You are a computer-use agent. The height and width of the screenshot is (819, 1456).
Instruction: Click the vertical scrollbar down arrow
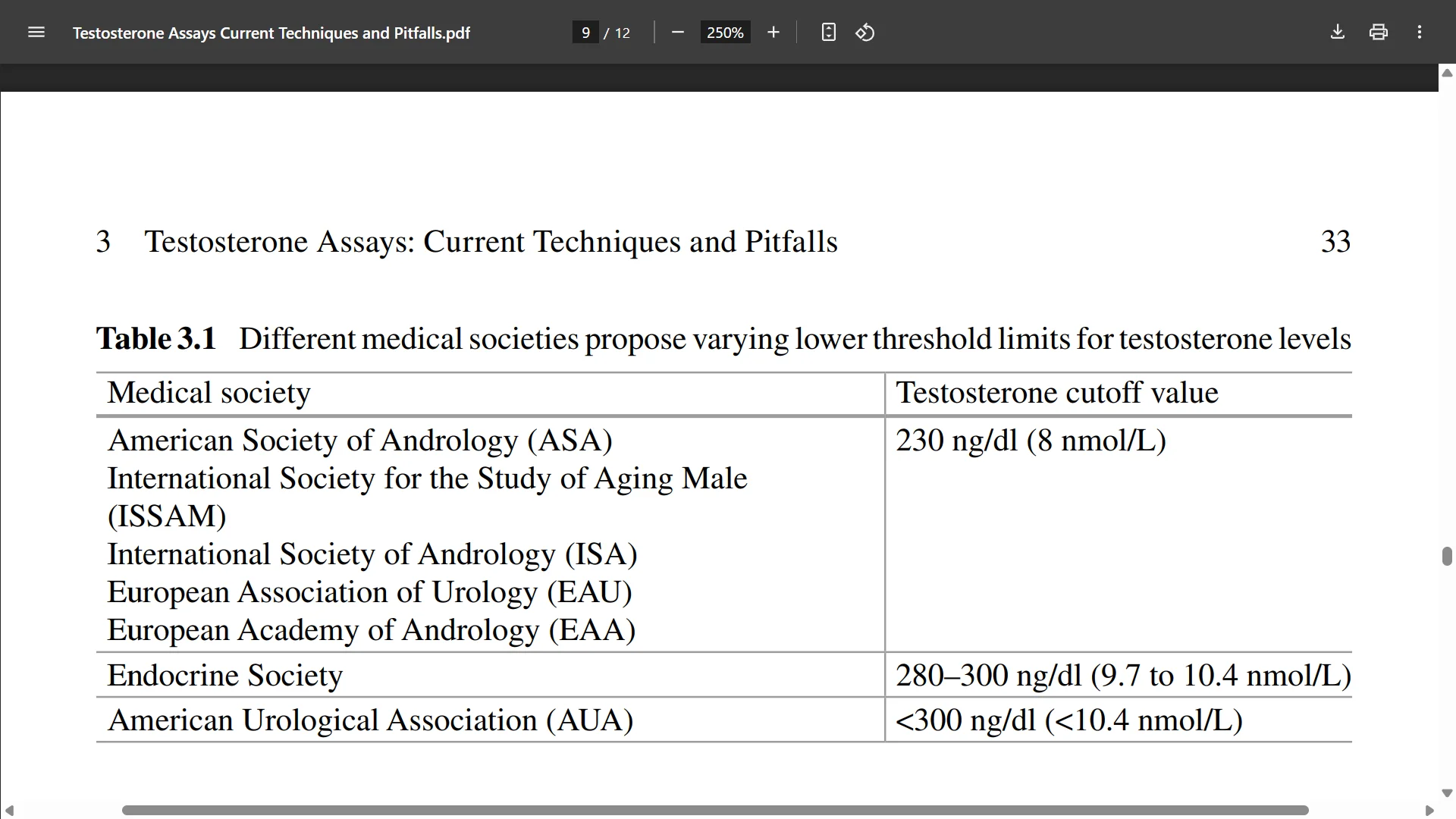click(x=1447, y=793)
